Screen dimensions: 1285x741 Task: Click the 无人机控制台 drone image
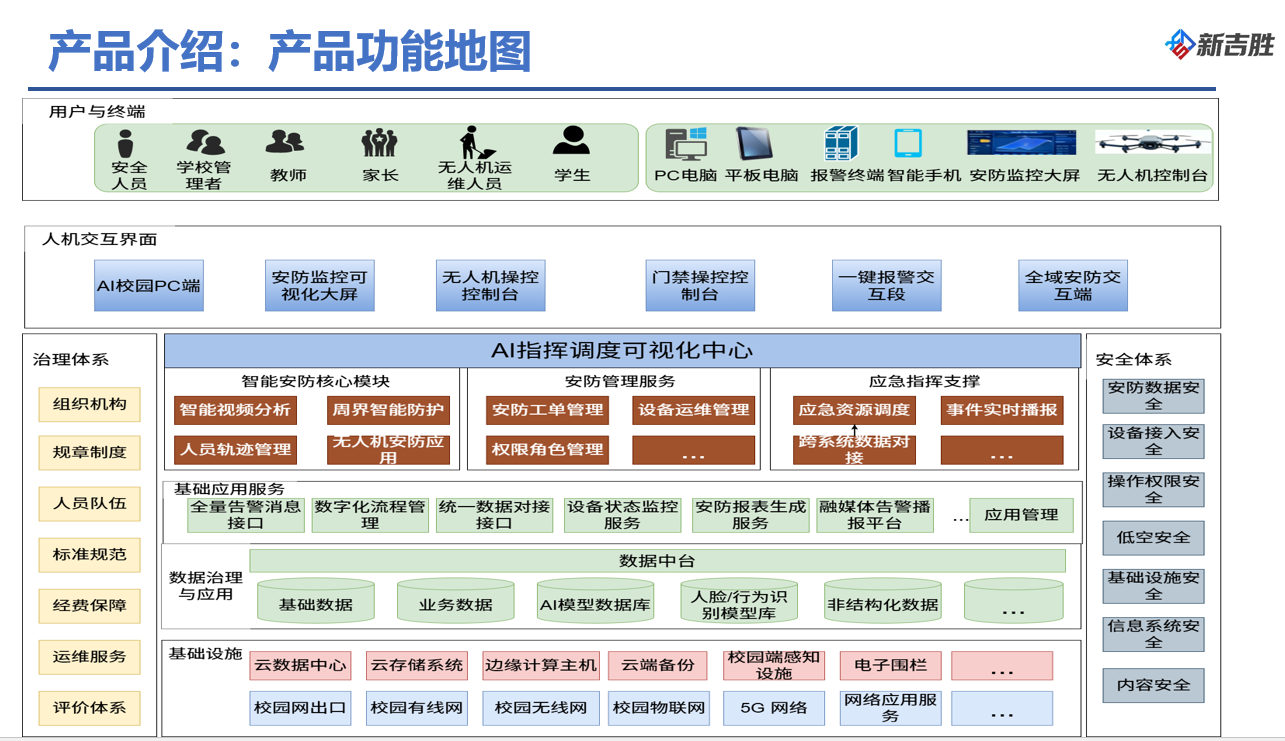(1152, 142)
